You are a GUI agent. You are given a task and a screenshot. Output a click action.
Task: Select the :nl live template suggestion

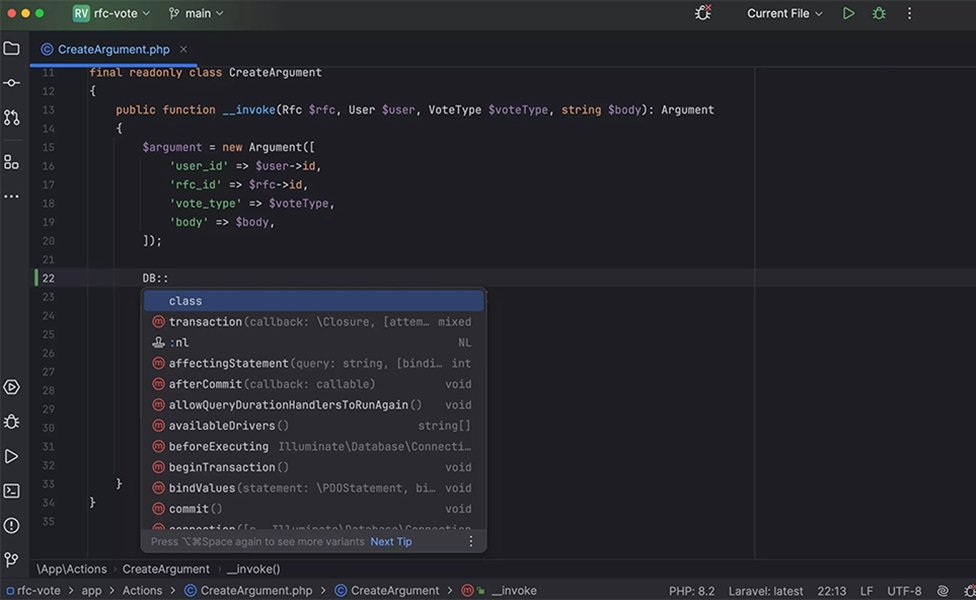314,342
